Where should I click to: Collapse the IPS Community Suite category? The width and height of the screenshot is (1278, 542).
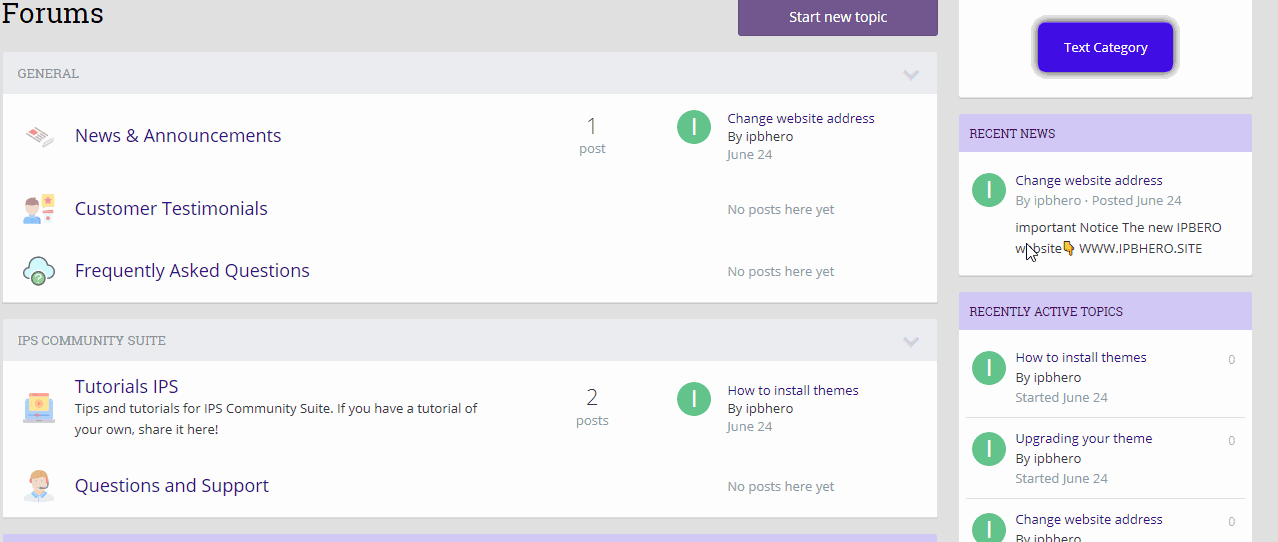(x=911, y=341)
